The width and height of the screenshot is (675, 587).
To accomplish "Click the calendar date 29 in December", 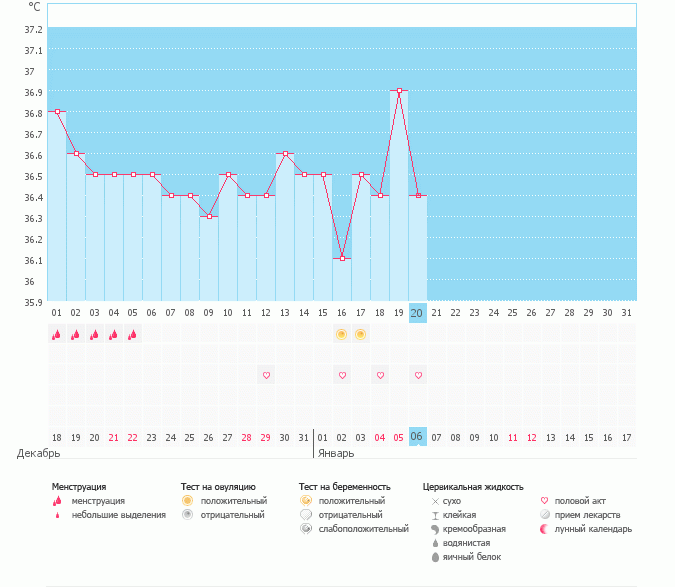I will (x=266, y=437).
